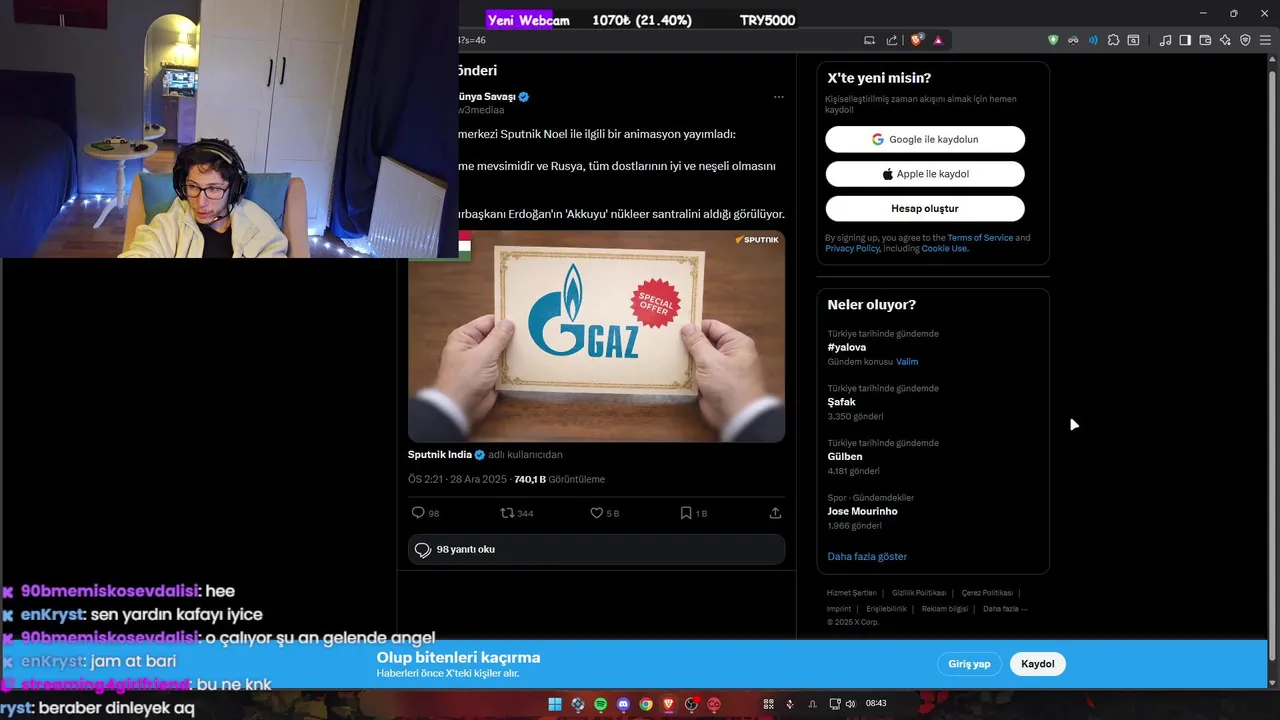Click the blue sound-waves extension icon
Viewport: 1280px width, 720px height.
click(1093, 40)
